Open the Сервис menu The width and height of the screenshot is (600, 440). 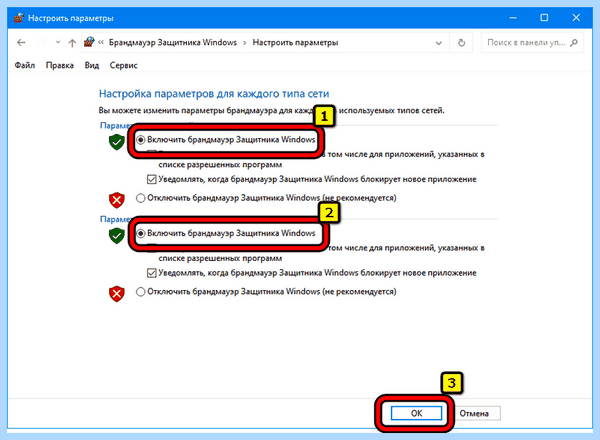point(123,65)
